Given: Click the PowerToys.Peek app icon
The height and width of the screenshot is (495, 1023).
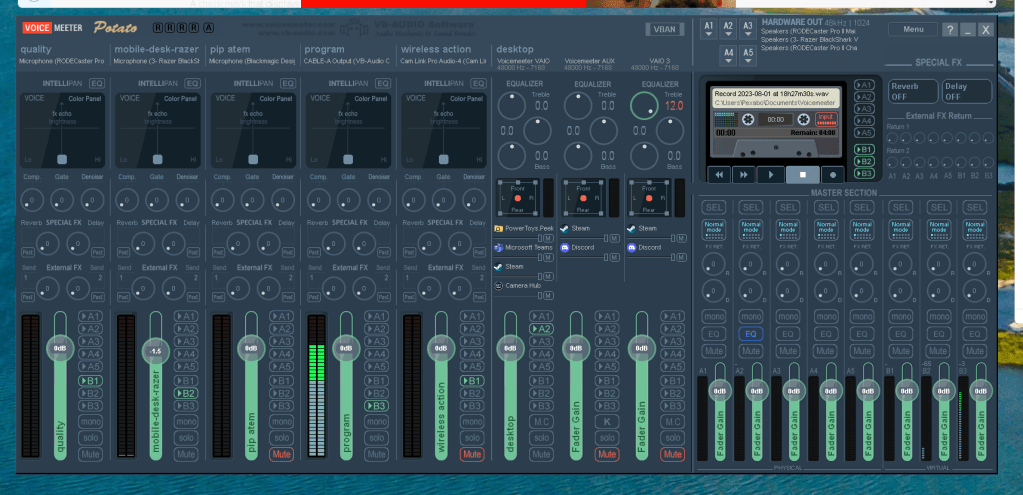Looking at the screenshot, I should [x=498, y=229].
